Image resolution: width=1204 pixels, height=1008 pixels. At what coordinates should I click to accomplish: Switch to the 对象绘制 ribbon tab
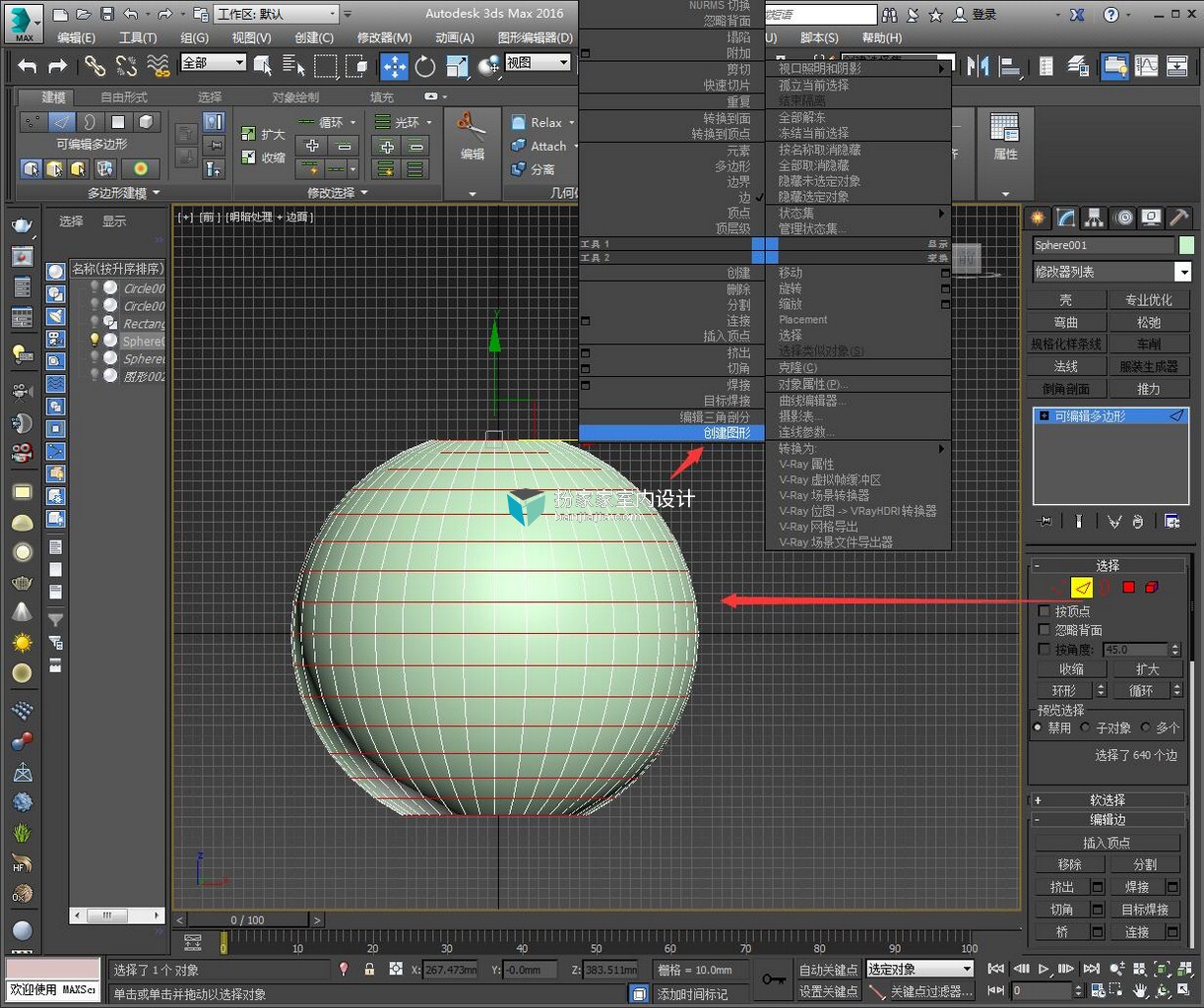(x=295, y=97)
